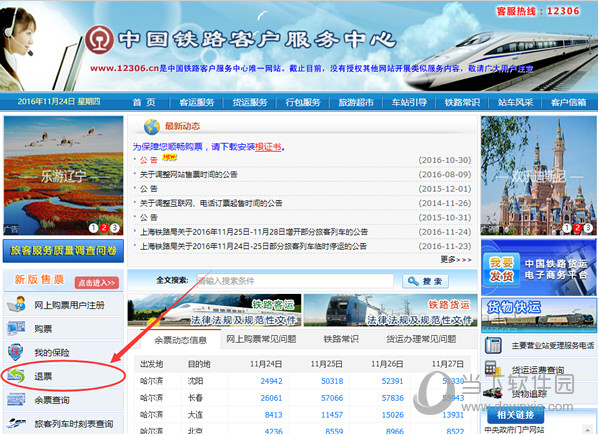Screen dimensions: 598x436
Task: Click inside the 全文搜索 input field
Action: coord(295,281)
